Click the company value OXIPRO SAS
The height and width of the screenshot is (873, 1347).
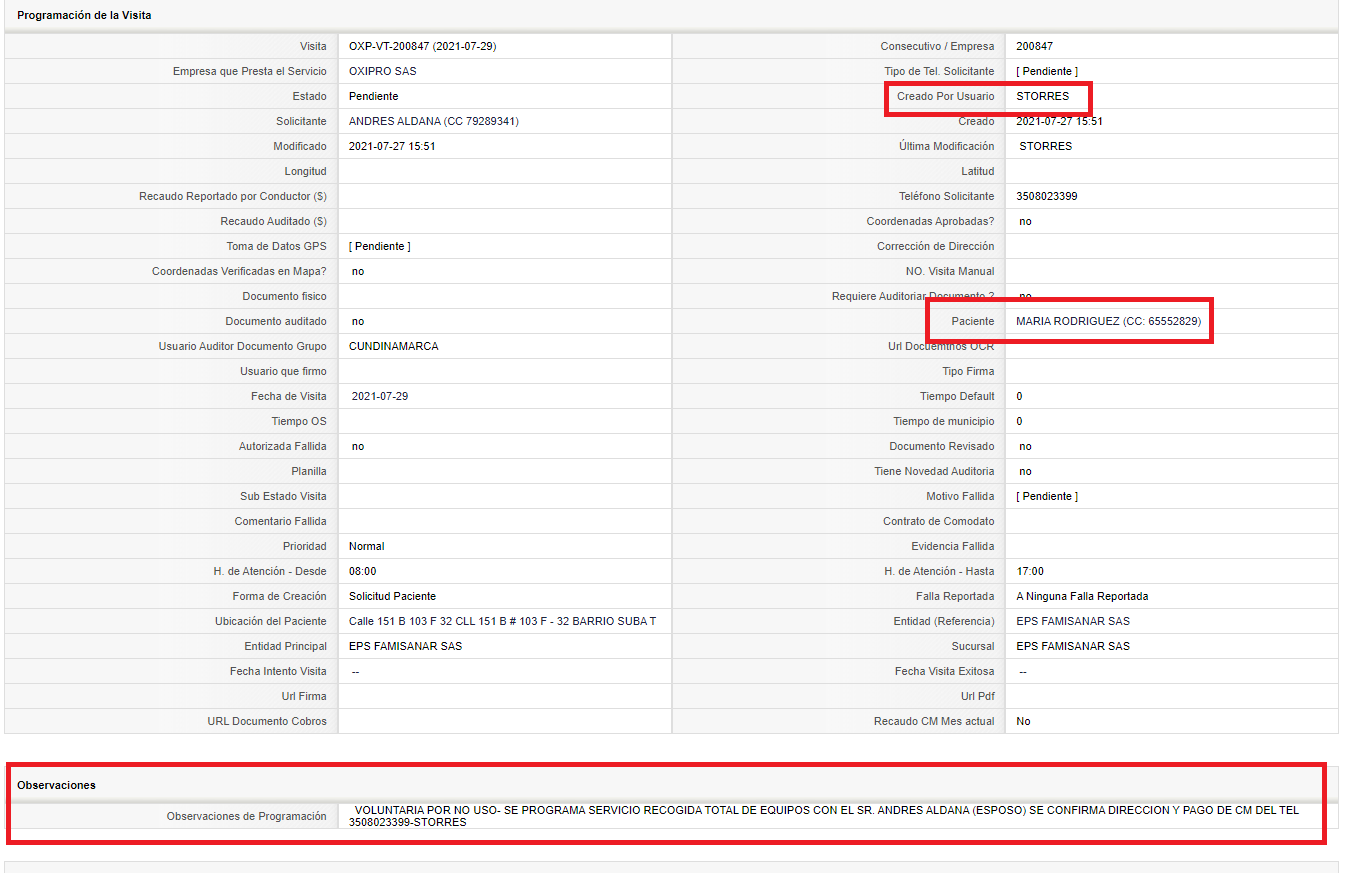point(383,71)
